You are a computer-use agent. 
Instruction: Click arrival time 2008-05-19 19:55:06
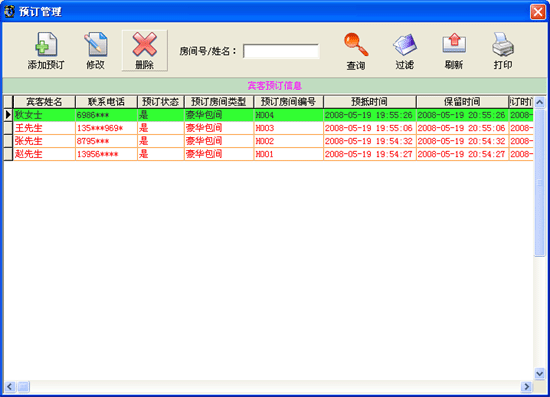pyautogui.click(x=370, y=128)
